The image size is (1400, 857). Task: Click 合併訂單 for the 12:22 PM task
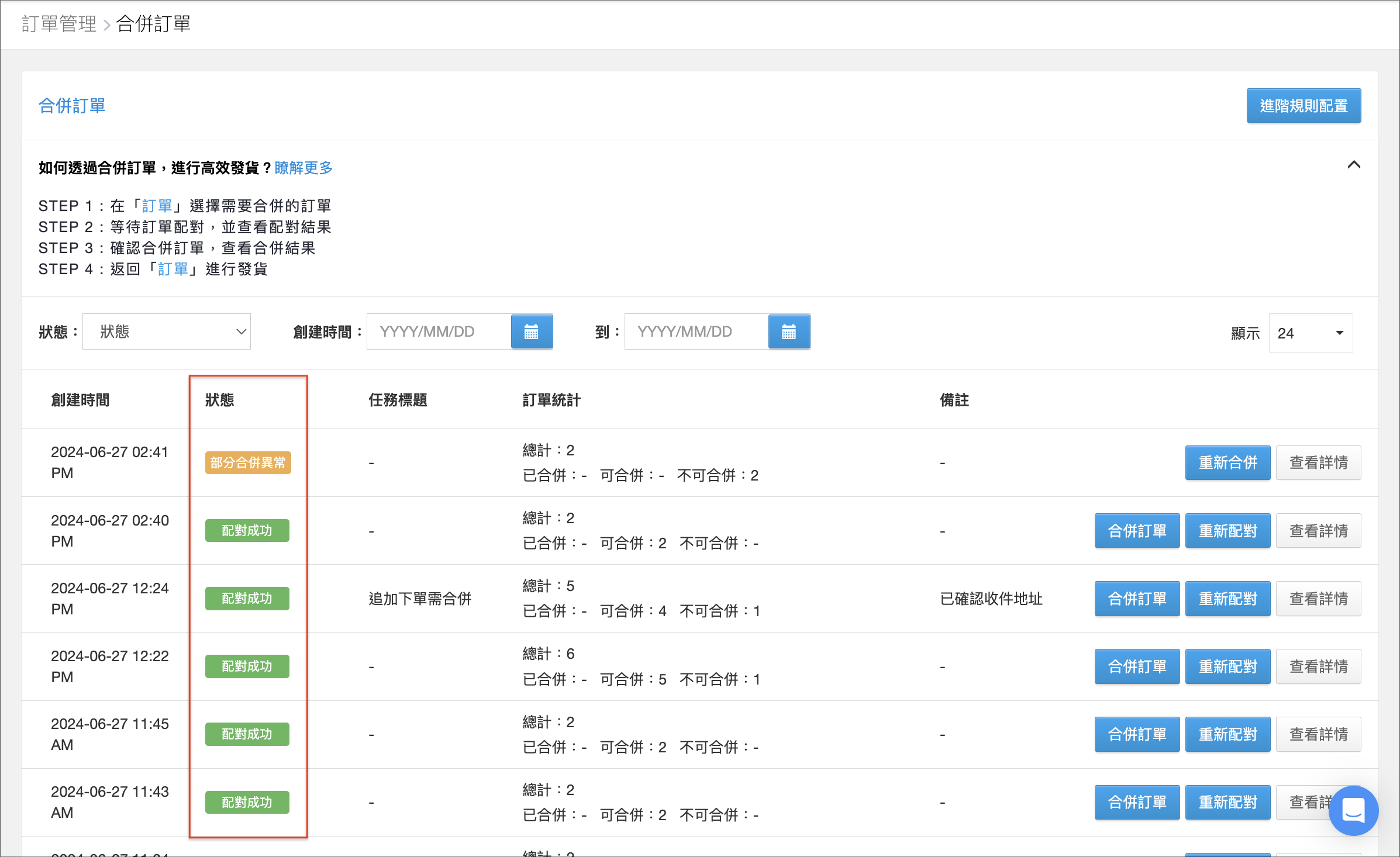(1137, 666)
